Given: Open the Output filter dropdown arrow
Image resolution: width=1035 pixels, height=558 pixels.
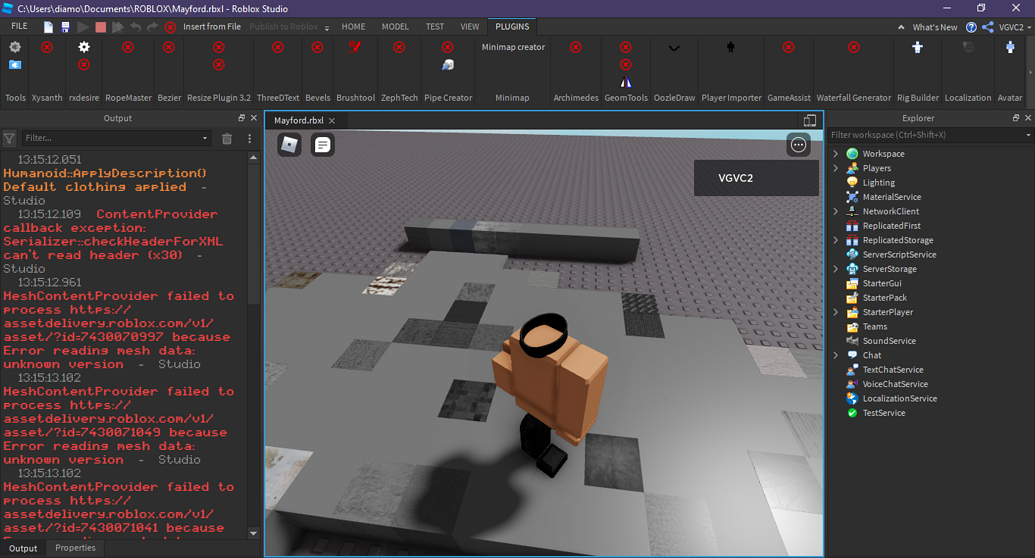Looking at the screenshot, I should point(205,139).
